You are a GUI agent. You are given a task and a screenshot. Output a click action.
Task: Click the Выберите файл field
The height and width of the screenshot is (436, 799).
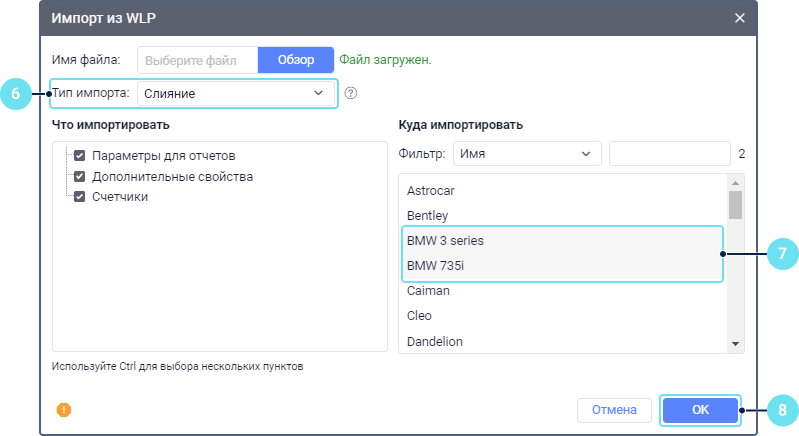197,60
